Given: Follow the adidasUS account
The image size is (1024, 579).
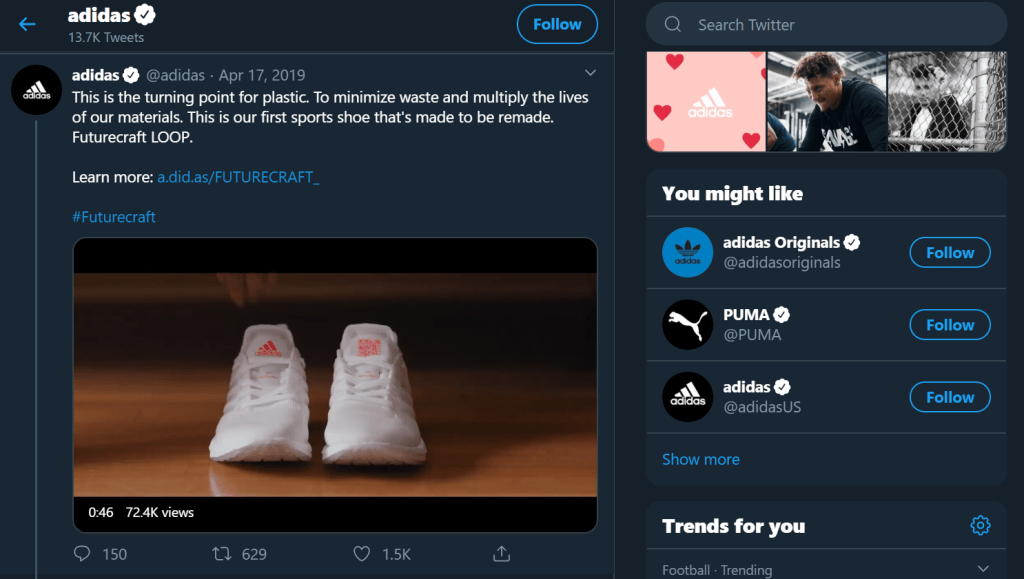Looking at the screenshot, I should (x=949, y=397).
